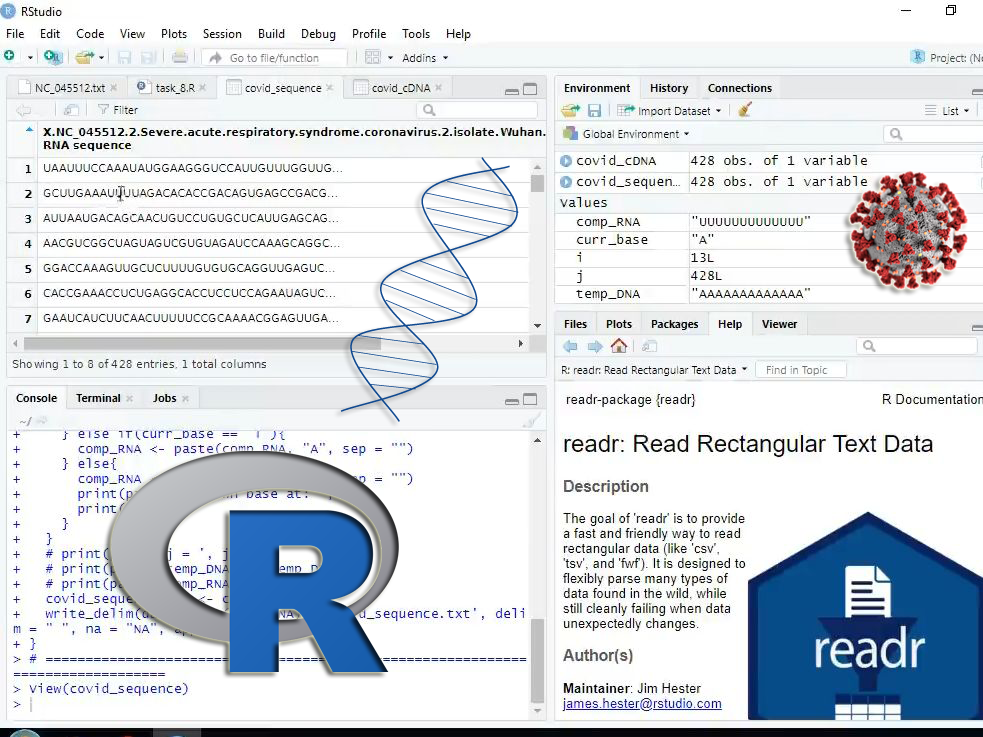This screenshot has width=983, height=737.
Task: Click the show in new window icon
Action: 71,110
